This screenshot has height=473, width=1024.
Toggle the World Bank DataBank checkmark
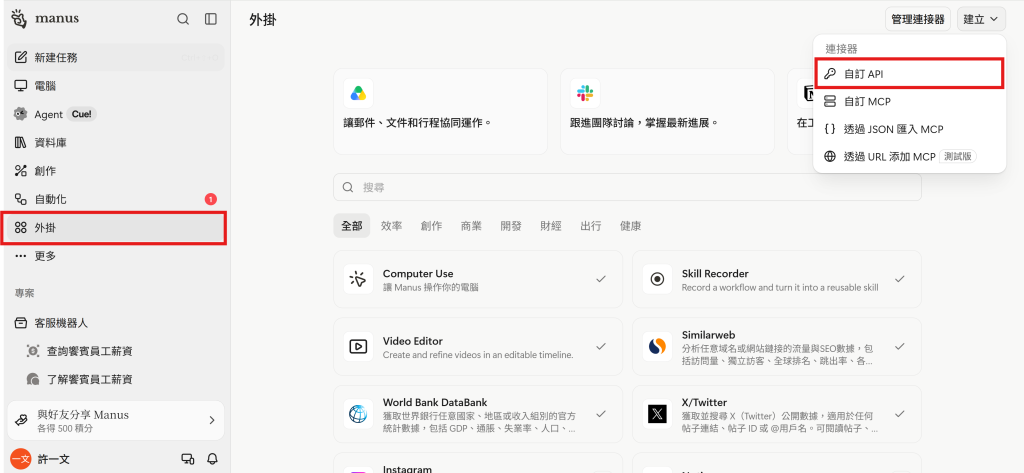601,414
